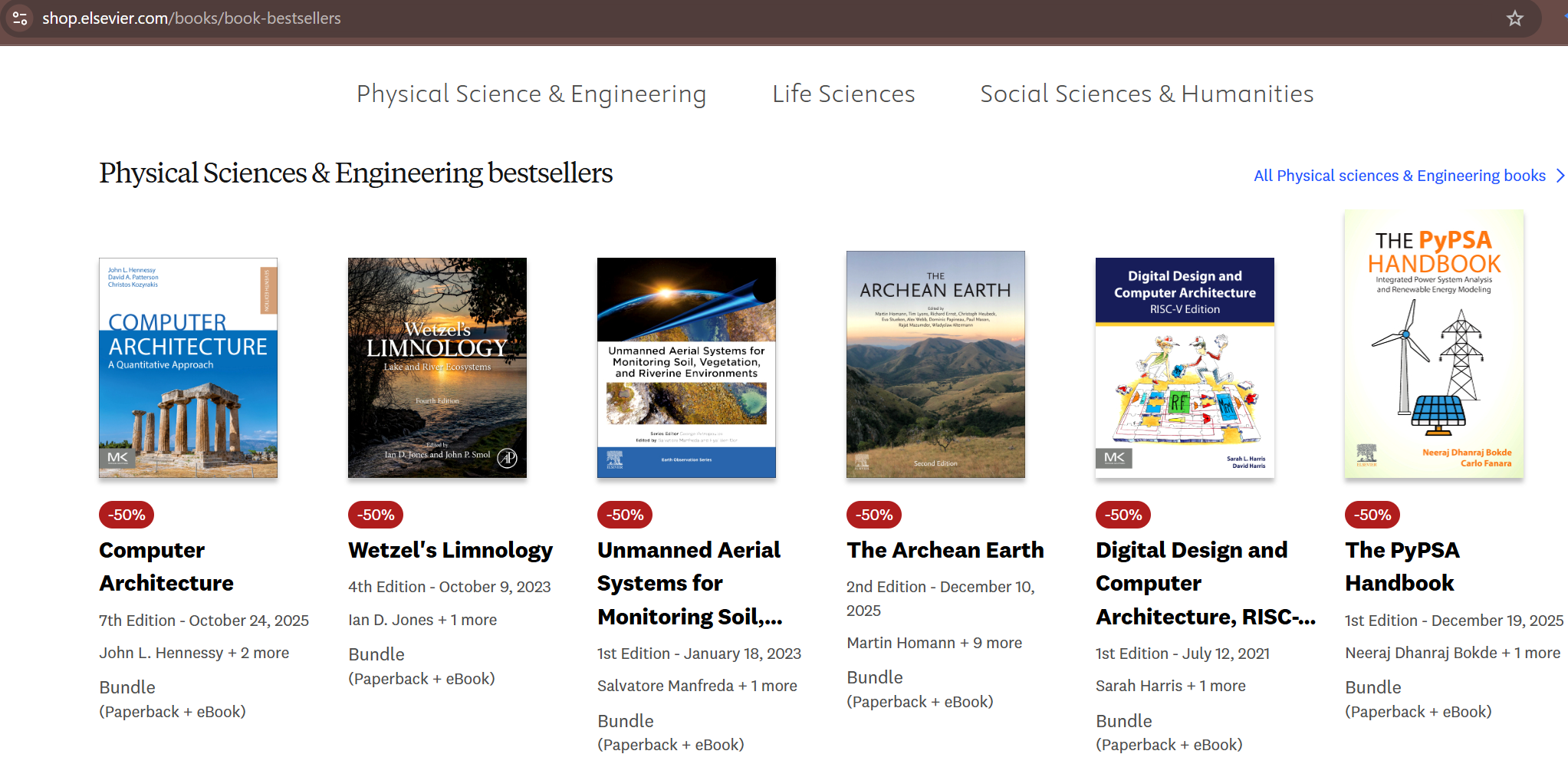View Wetzel's Limnology details
Viewport: 1568px width, 764px height.
pos(450,550)
